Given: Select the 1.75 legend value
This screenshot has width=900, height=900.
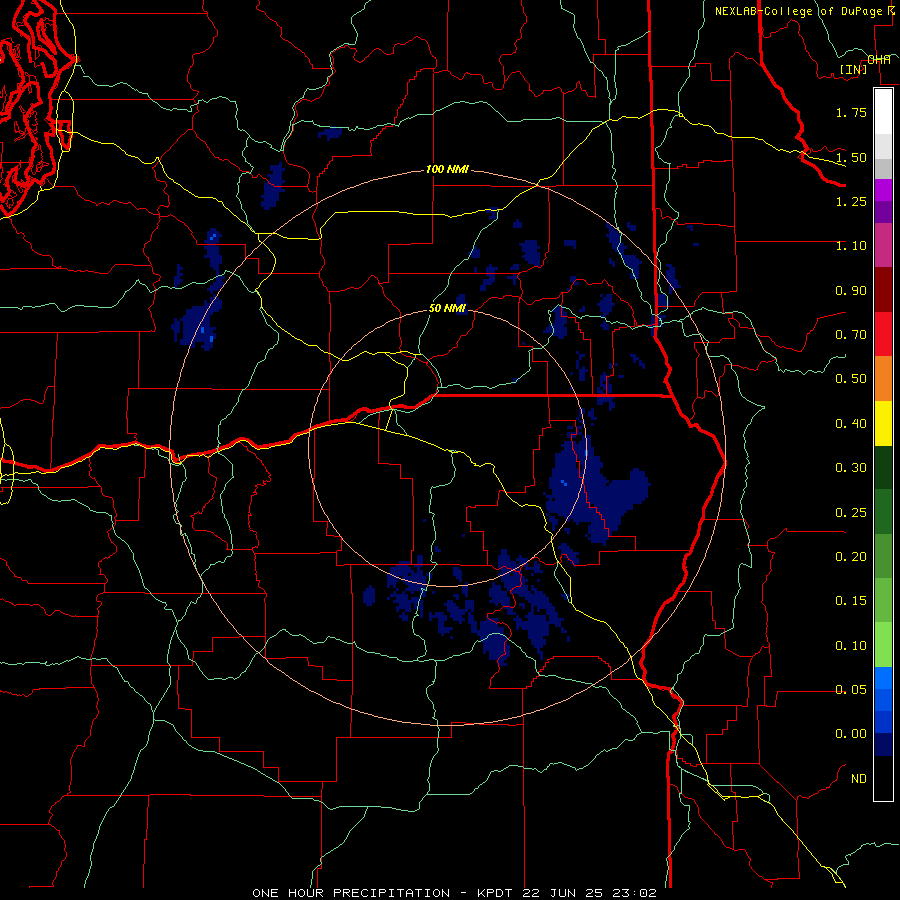Looking at the screenshot, I should (851, 112).
